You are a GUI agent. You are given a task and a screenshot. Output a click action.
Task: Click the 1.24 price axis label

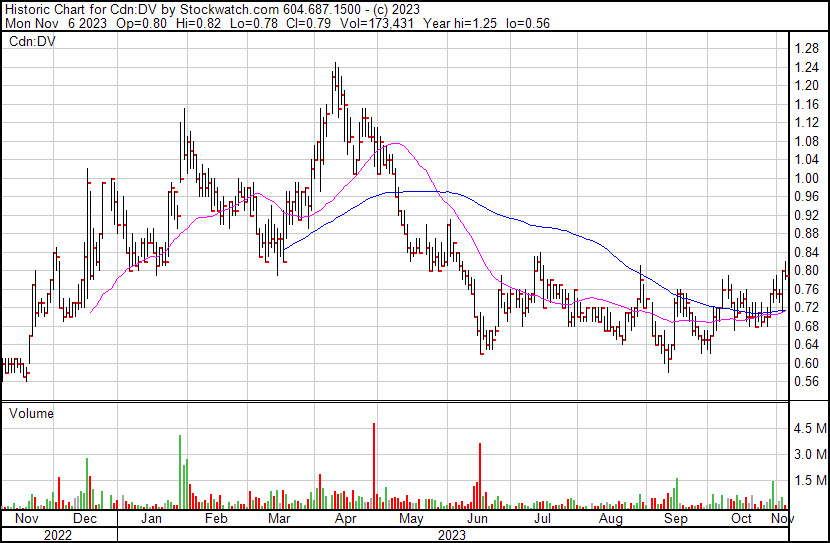pos(806,67)
